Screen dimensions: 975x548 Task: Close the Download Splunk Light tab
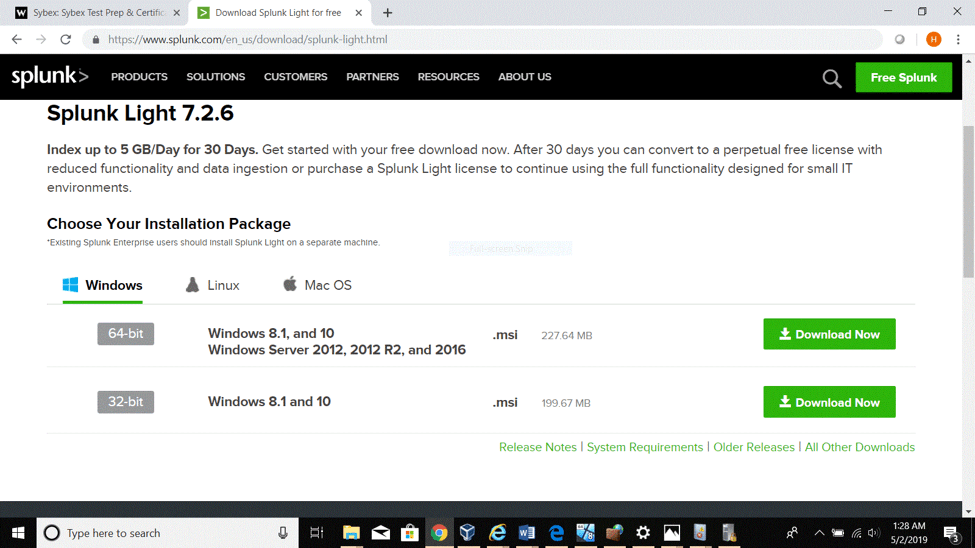pos(359,12)
